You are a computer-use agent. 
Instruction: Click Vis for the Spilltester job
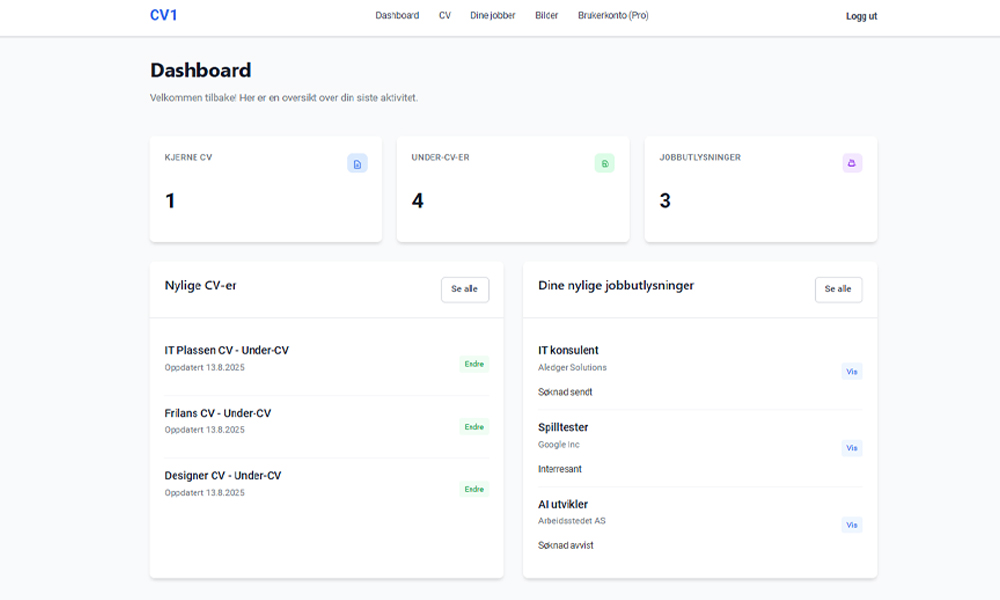click(x=851, y=448)
